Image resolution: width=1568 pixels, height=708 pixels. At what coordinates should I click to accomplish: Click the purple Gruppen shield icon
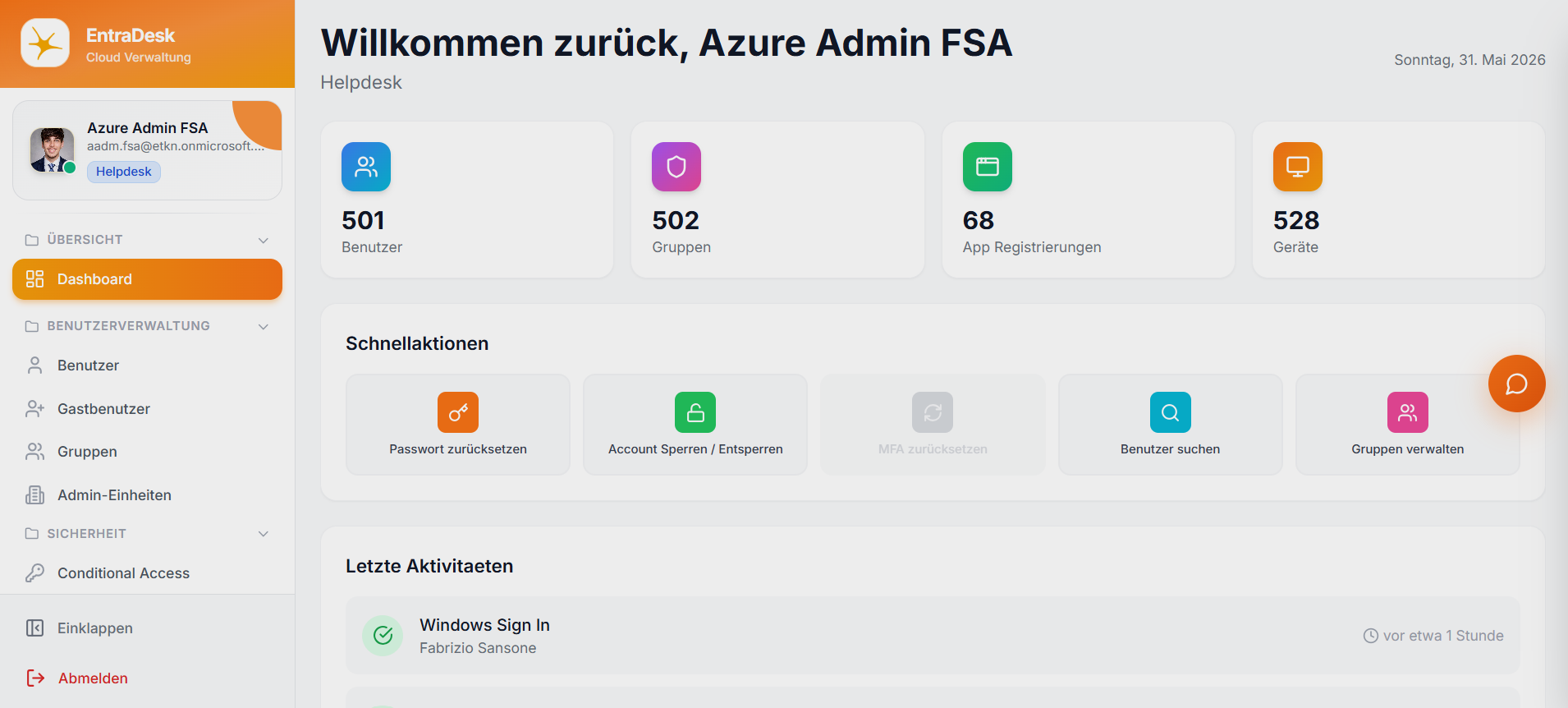676,167
